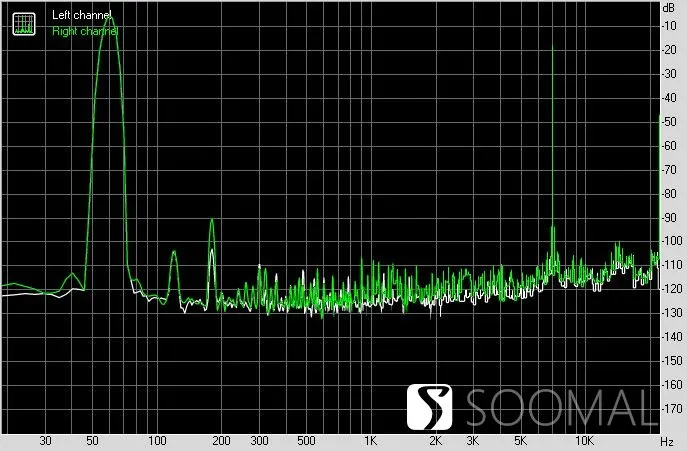Click the -160 dB axis value
This screenshot has width=687, height=451.
coord(671,385)
